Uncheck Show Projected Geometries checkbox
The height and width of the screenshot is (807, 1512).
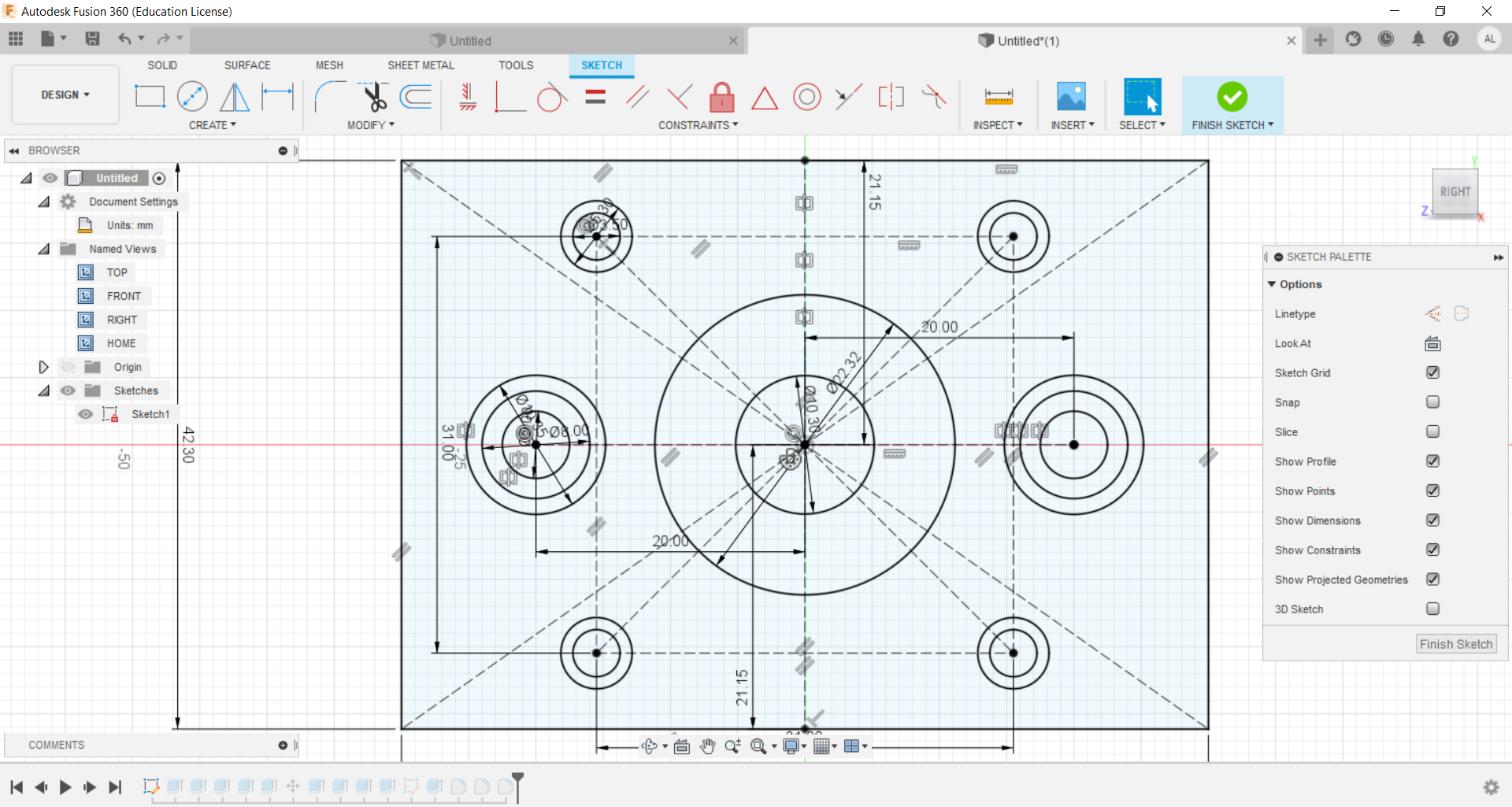click(x=1432, y=579)
